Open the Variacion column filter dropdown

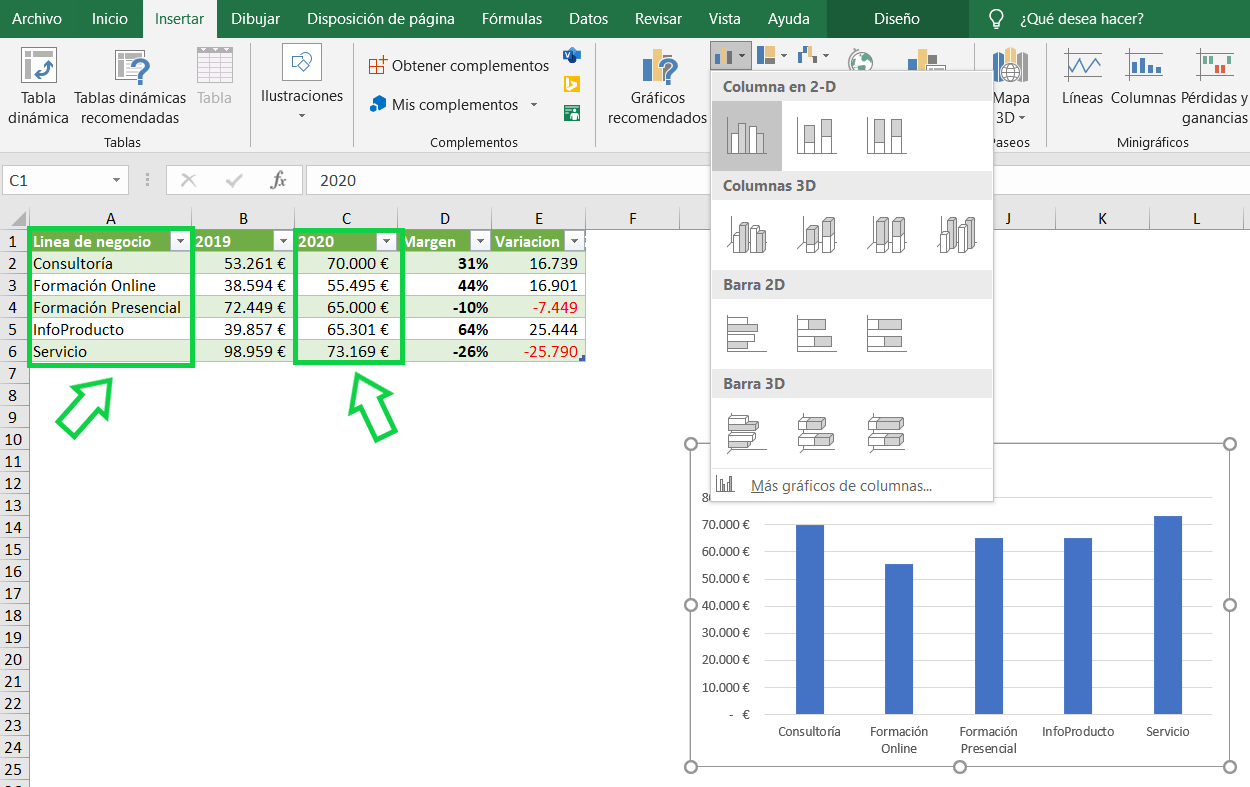pyautogui.click(x=573, y=241)
